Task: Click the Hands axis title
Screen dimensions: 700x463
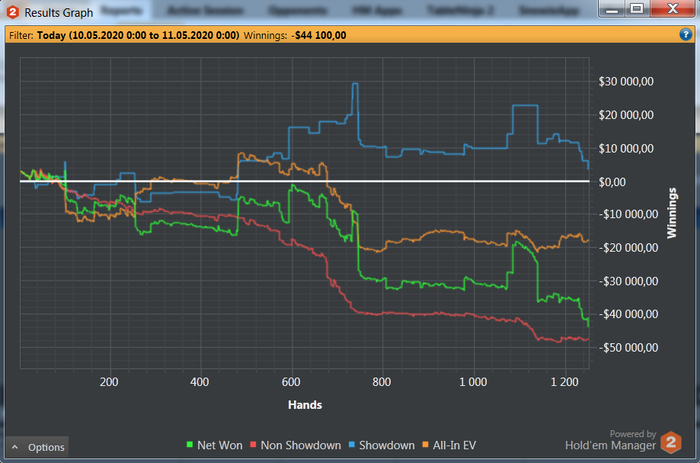Action: [x=305, y=405]
